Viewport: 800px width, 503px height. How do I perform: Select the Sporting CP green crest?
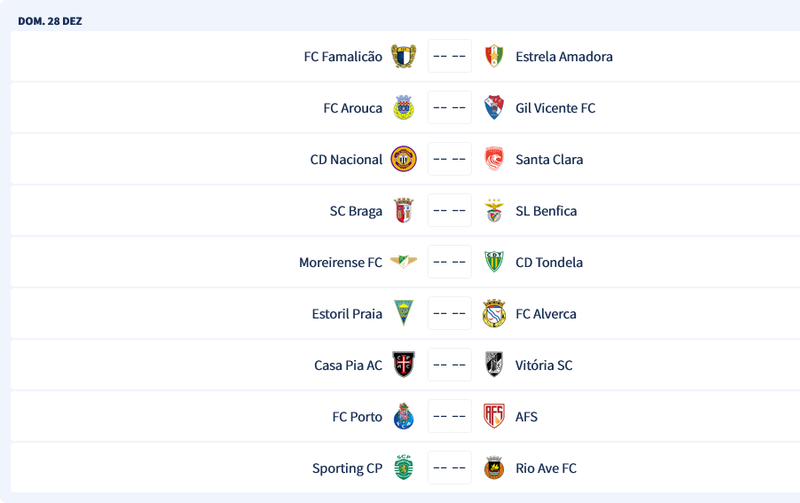[403, 468]
